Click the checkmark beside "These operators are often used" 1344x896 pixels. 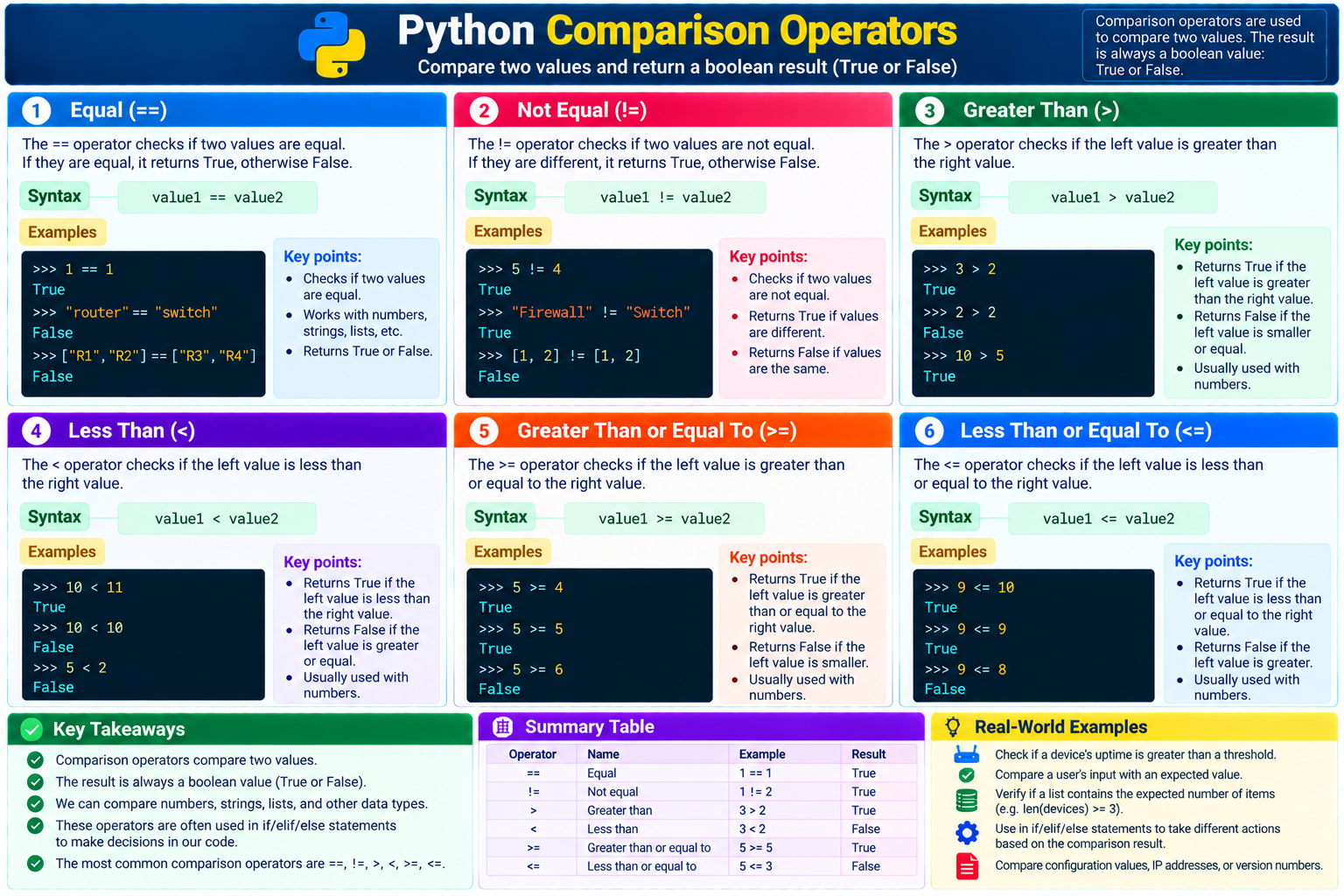click(x=35, y=825)
